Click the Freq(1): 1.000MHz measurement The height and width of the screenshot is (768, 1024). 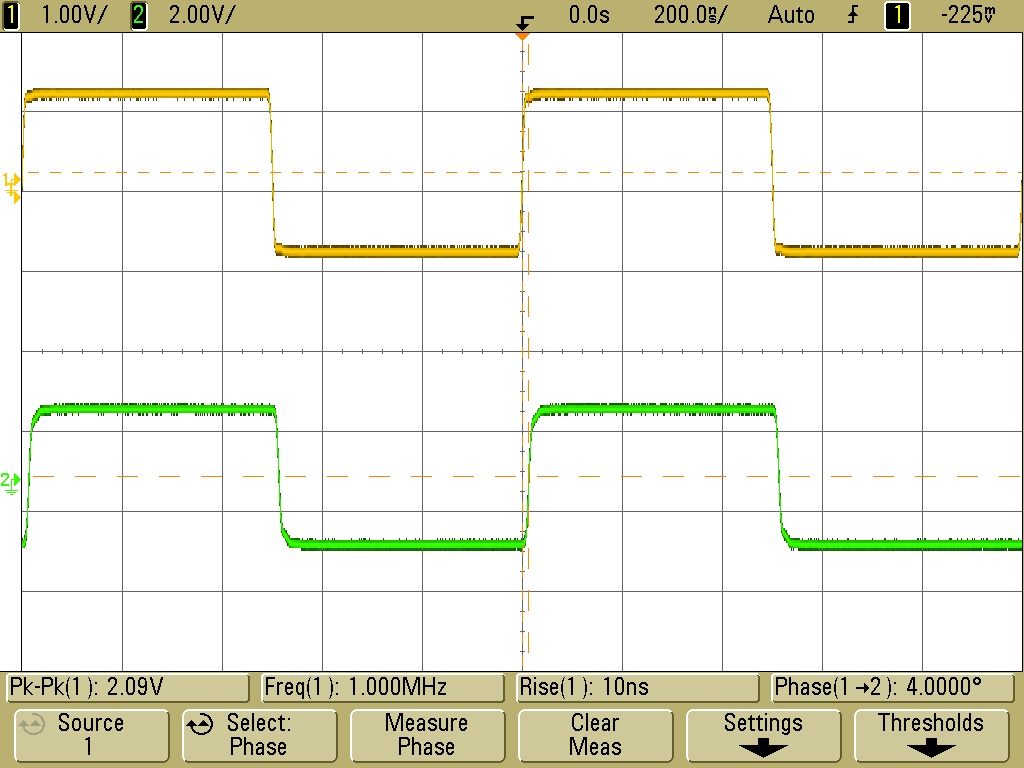pos(383,687)
